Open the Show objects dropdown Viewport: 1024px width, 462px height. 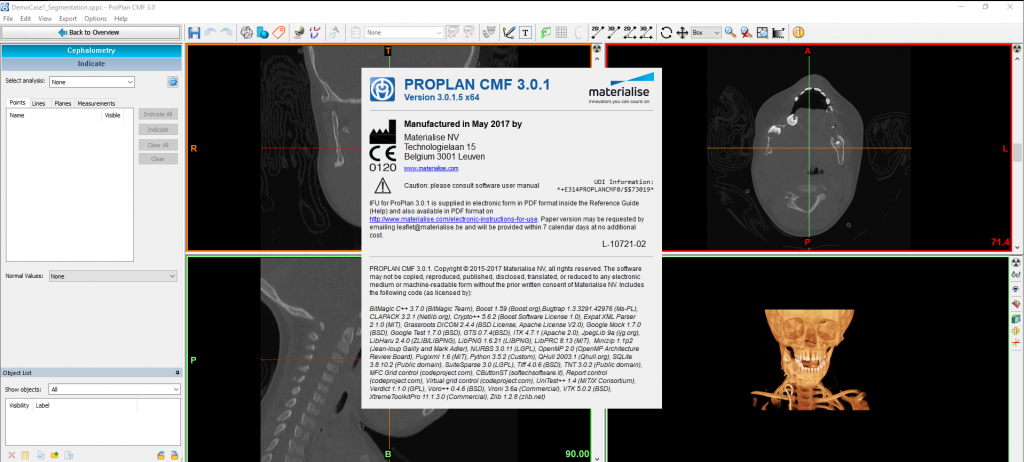113,389
